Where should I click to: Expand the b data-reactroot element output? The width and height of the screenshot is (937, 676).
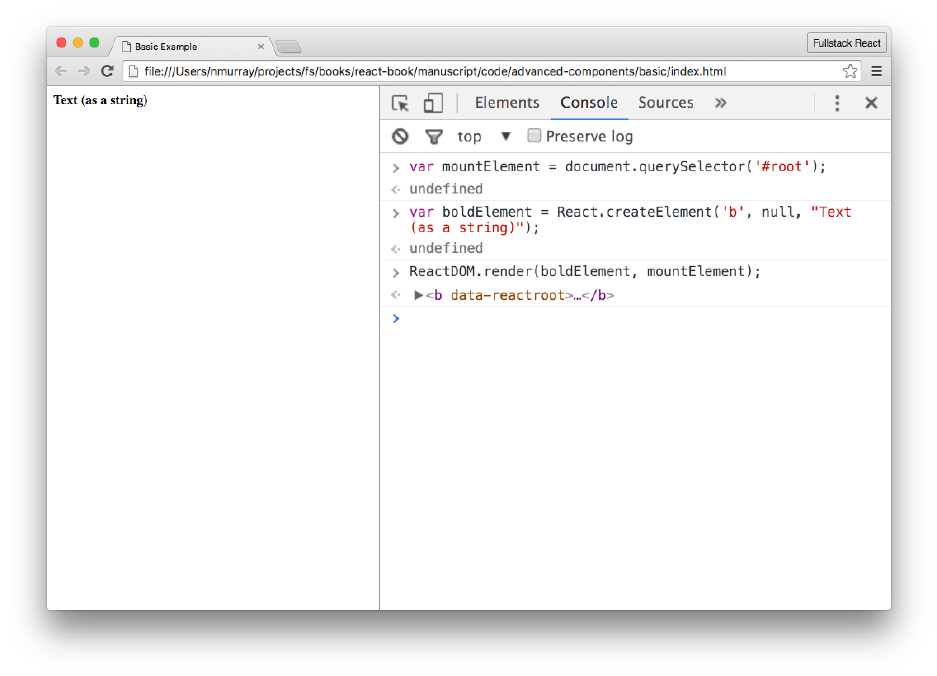click(x=419, y=295)
